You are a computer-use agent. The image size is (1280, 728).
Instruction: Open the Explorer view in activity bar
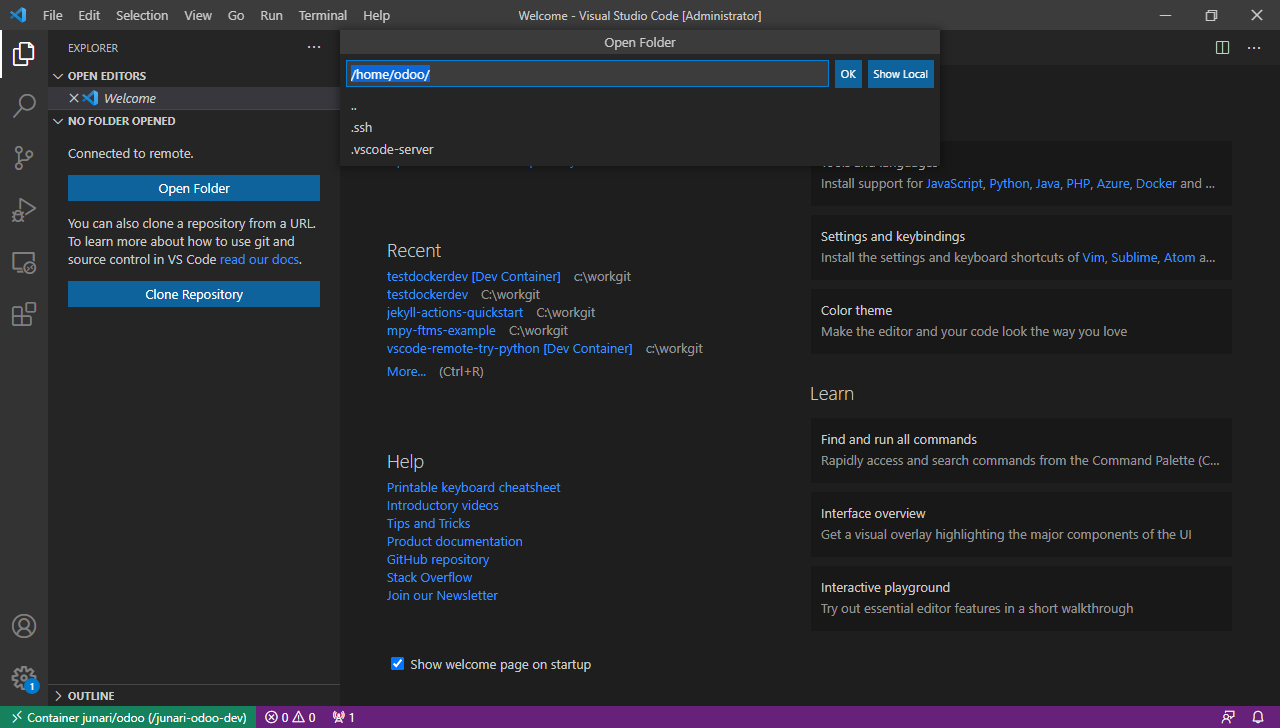24,54
